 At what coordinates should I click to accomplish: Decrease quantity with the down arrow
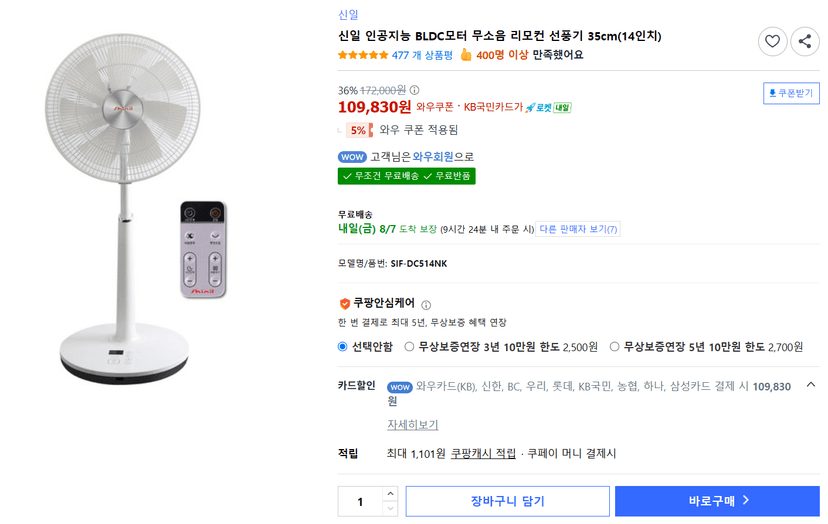click(390, 509)
